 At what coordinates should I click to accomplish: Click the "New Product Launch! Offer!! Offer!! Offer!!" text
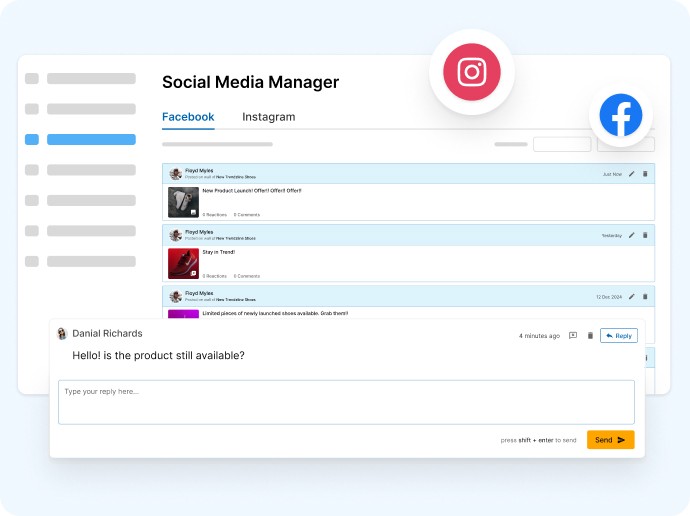point(252,190)
